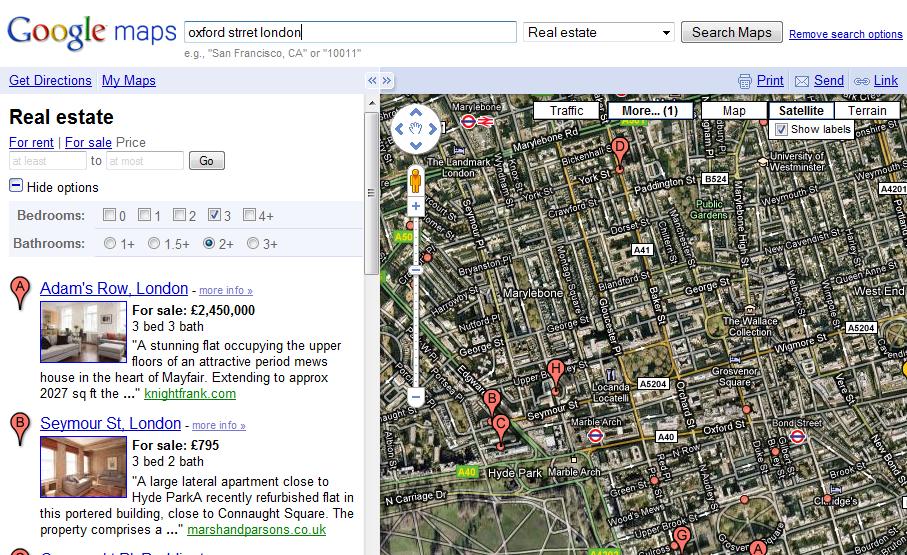Open Get Directions
The width and height of the screenshot is (907, 555).
[50, 80]
